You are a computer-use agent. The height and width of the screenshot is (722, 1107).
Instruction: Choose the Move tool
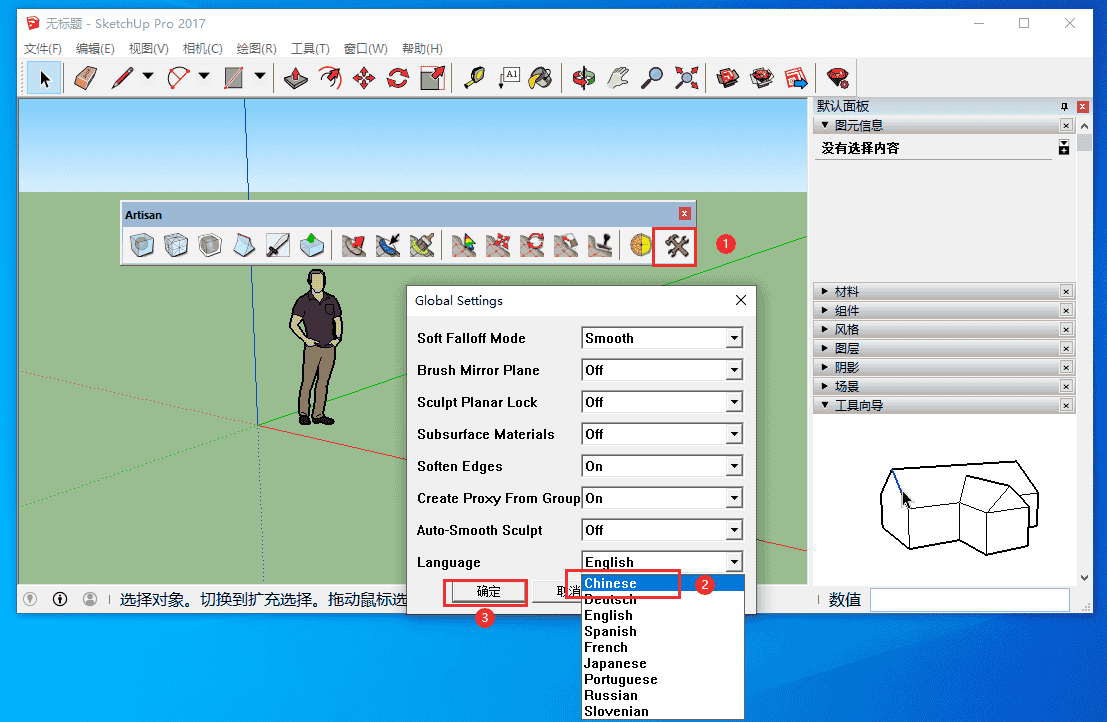coord(364,78)
